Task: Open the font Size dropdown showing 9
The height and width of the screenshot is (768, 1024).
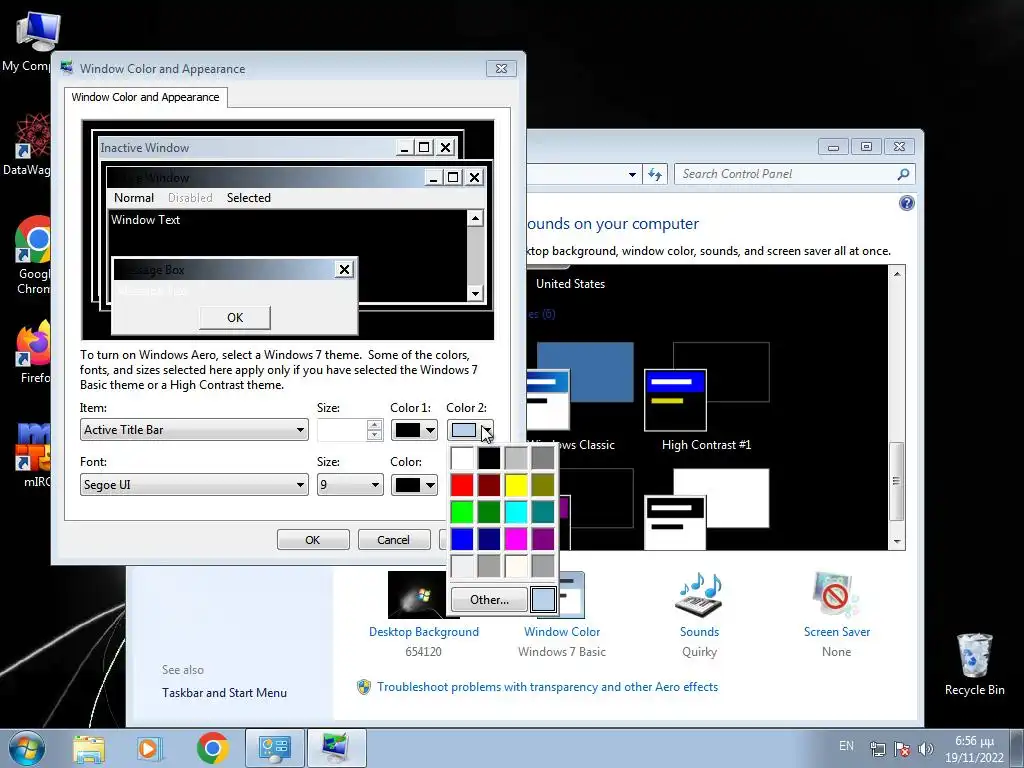Action: 350,485
